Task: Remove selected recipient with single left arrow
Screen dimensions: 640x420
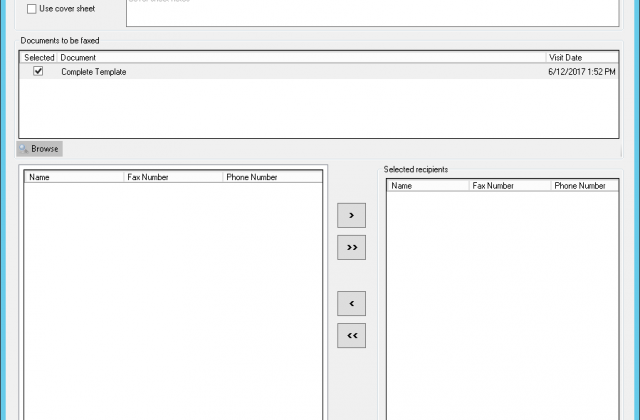Action: (x=351, y=304)
